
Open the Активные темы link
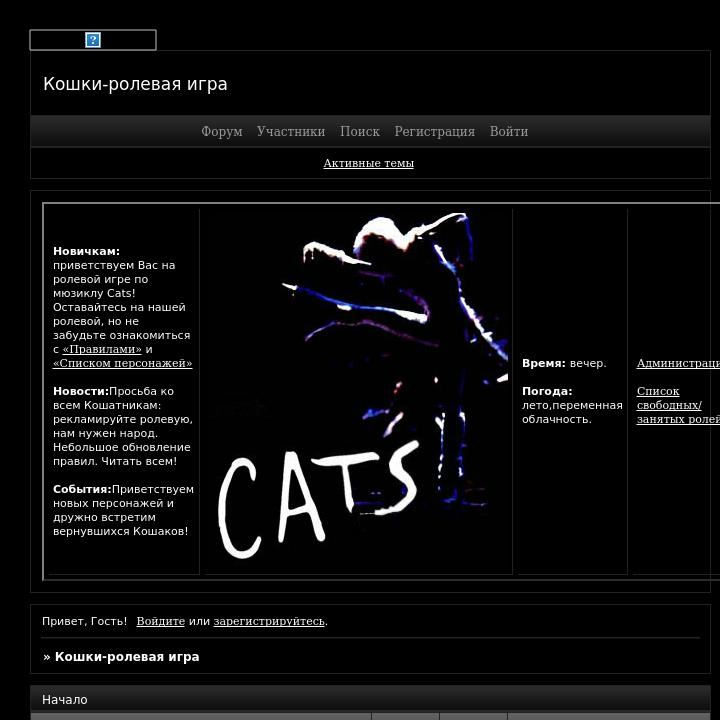(369, 163)
